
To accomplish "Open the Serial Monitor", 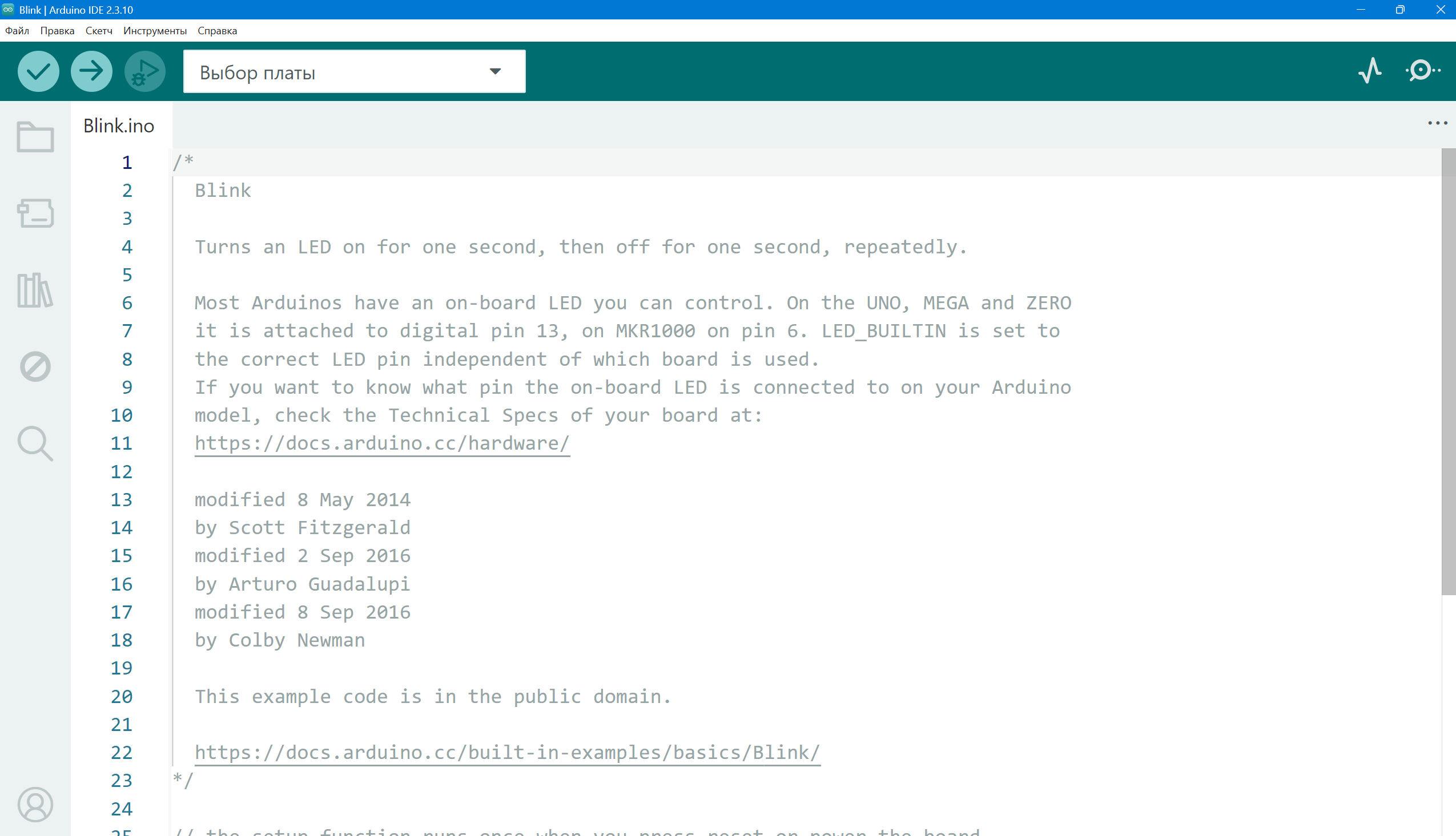I will tap(1423, 71).
